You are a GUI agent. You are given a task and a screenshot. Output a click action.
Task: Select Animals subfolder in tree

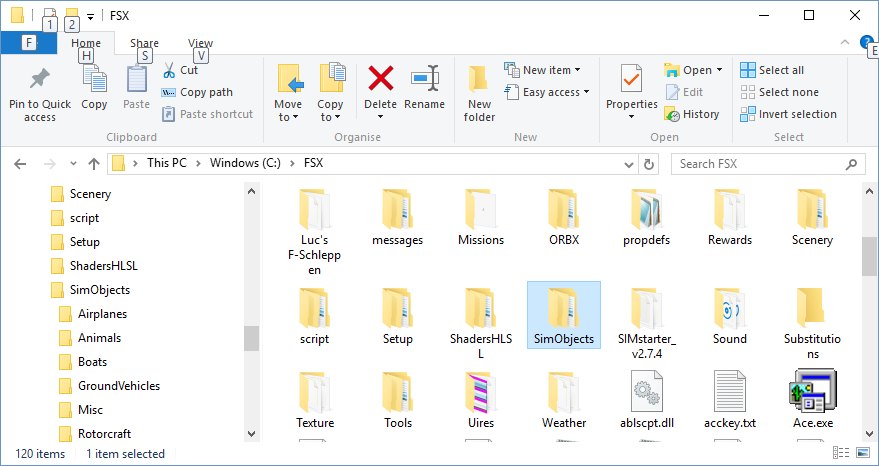[x=90, y=338]
